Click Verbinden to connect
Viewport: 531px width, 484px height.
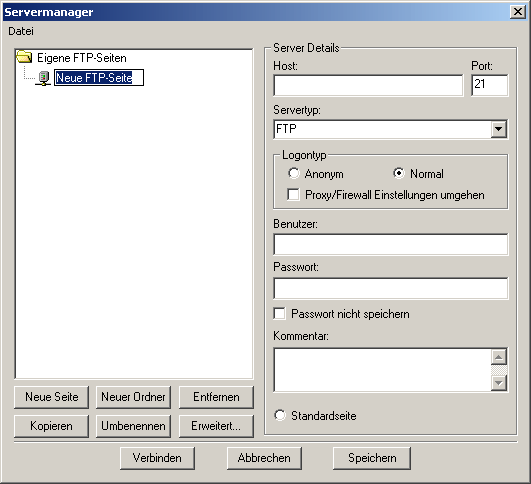point(157,458)
